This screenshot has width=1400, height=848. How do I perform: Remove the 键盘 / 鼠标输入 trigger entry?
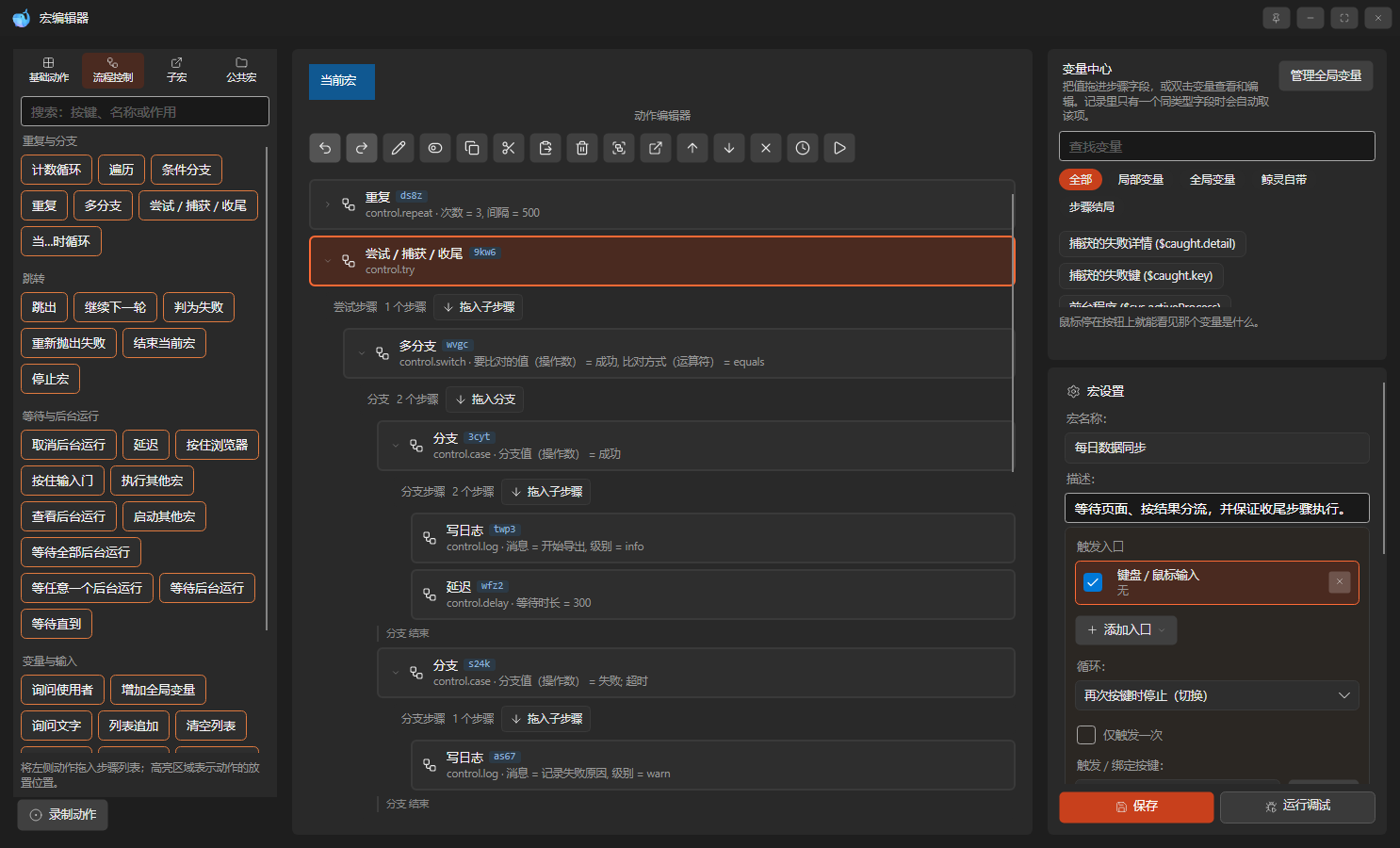point(1340,582)
